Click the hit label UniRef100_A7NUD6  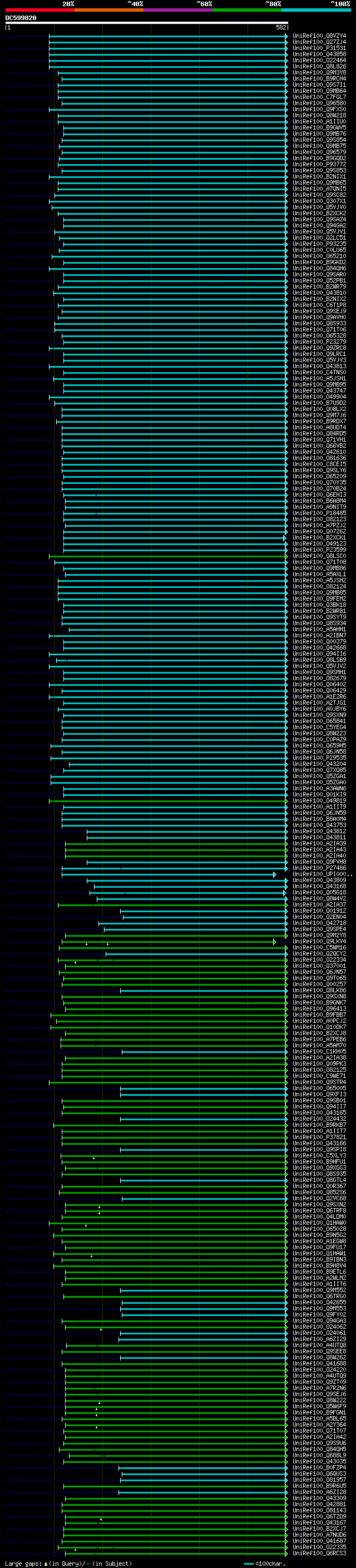pyautogui.click(x=319, y=1535)
